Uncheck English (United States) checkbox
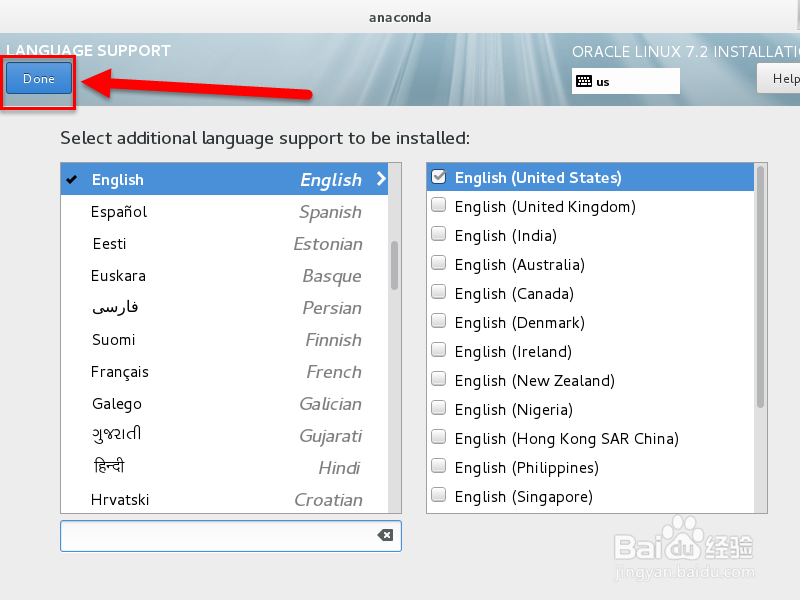Image resolution: width=800 pixels, height=600 pixels. (x=438, y=177)
